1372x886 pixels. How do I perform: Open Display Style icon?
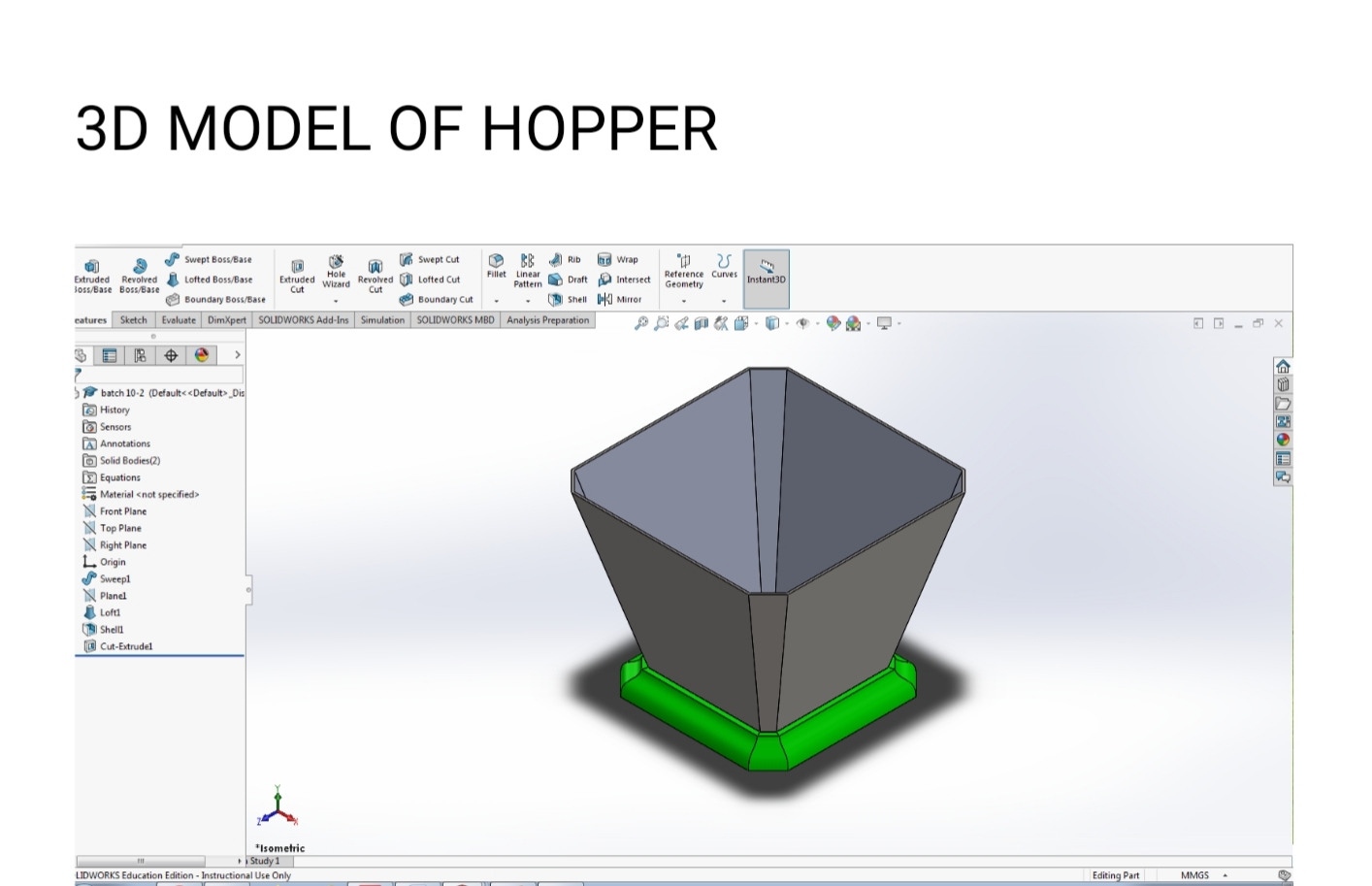click(x=771, y=323)
